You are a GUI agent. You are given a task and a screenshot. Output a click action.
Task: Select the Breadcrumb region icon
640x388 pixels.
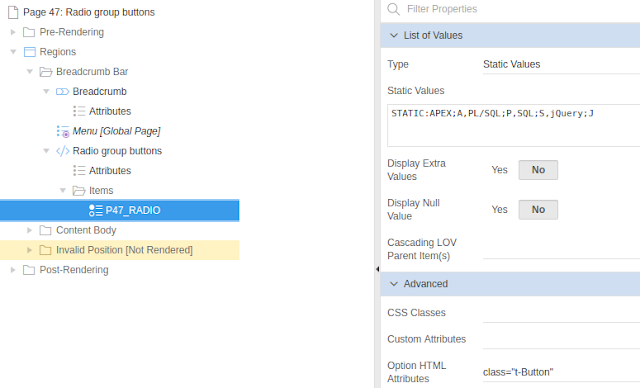62,91
